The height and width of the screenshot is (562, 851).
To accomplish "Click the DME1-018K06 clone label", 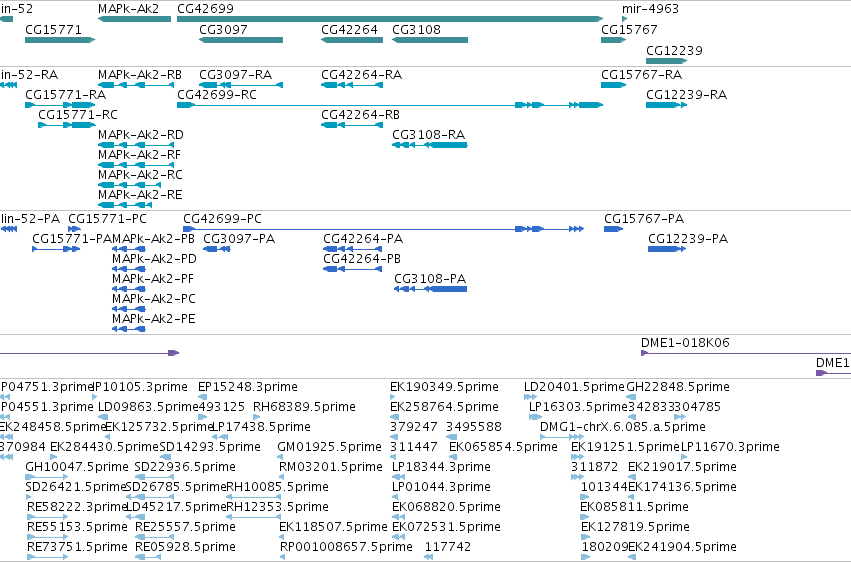I will click(685, 343).
